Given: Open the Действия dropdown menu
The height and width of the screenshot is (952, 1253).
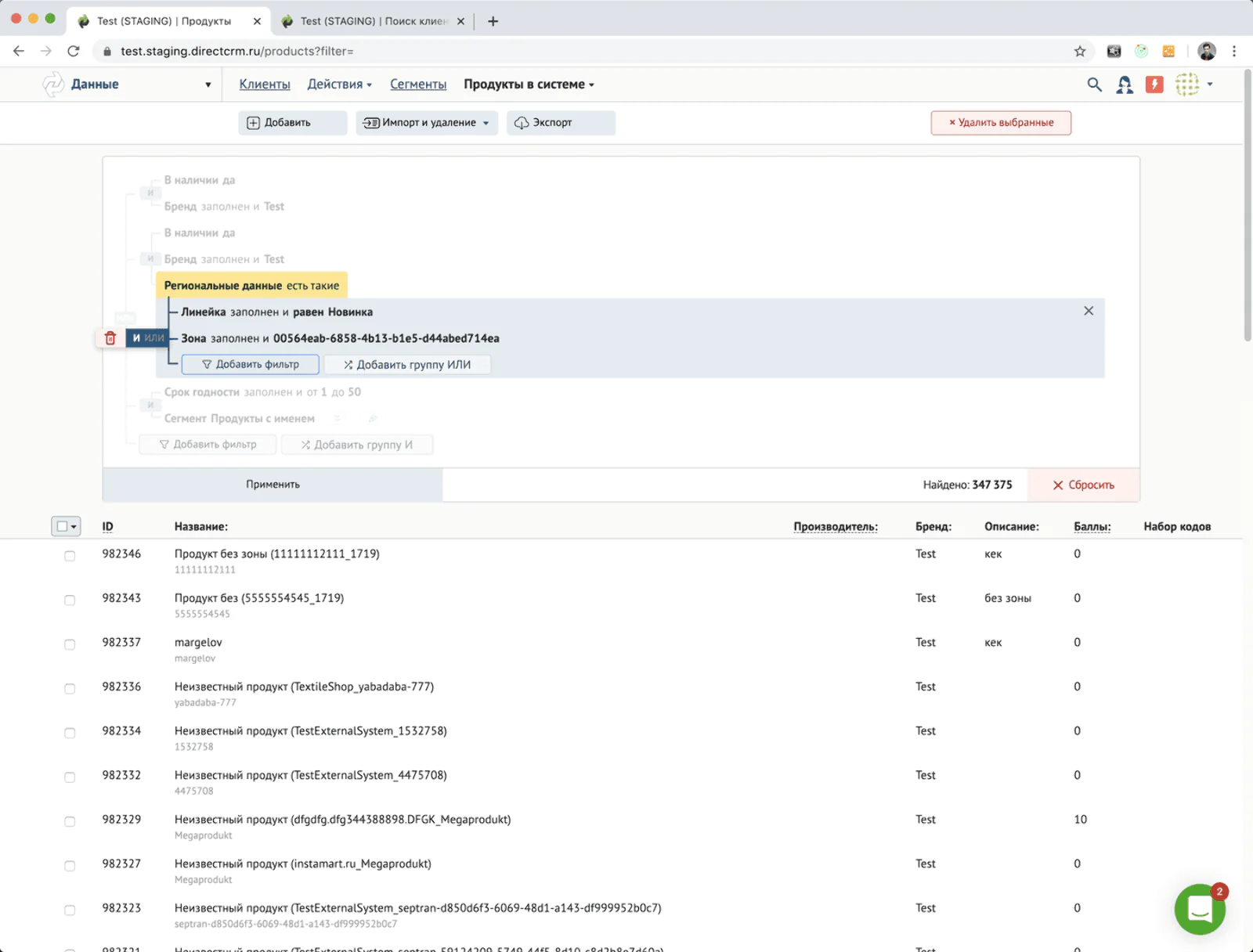Looking at the screenshot, I should point(339,85).
